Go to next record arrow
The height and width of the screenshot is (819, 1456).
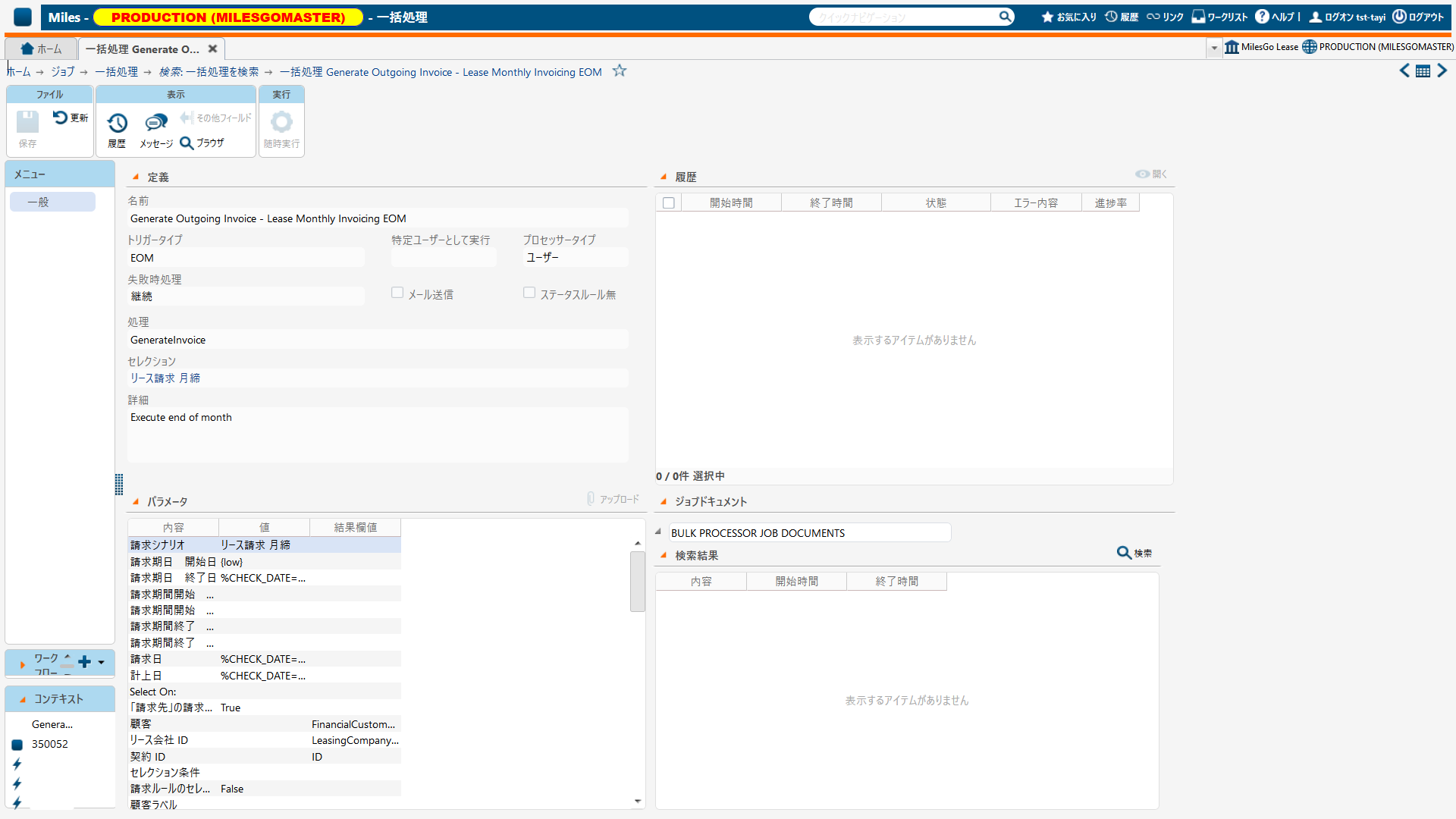[x=1442, y=71]
